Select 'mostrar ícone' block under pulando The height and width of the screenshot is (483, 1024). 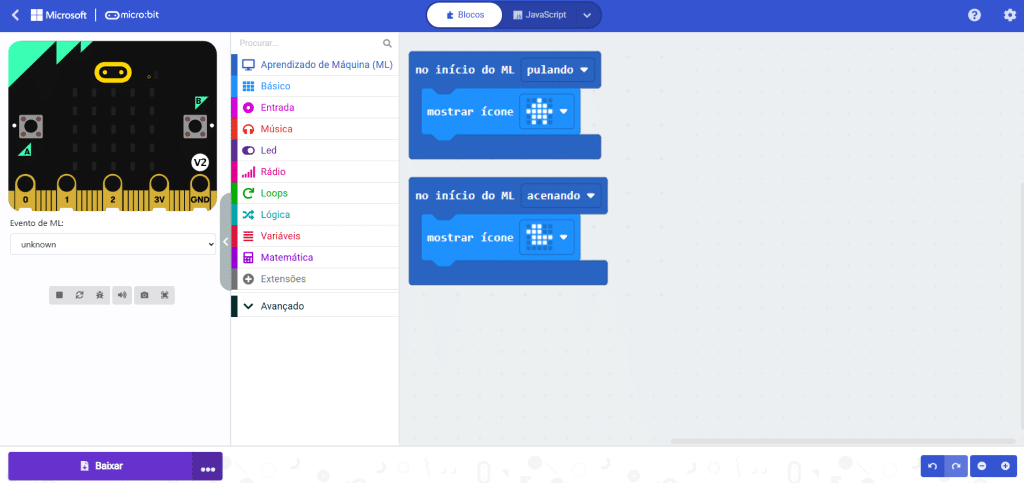pos(470,112)
